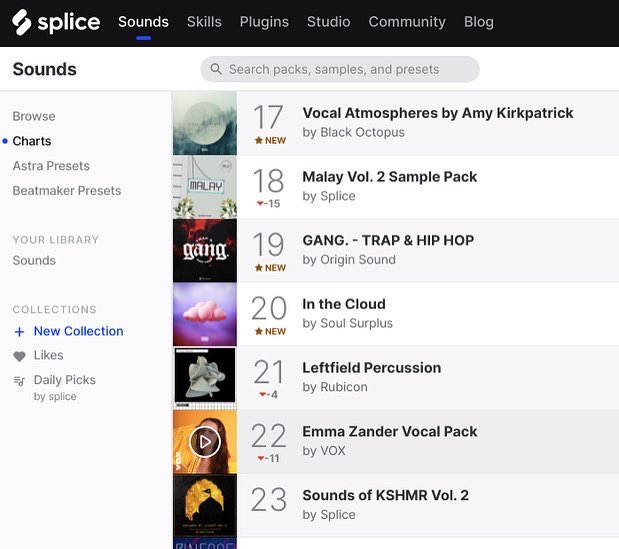
Task: Focus the search packs, samples, presets field
Action: tap(340, 69)
